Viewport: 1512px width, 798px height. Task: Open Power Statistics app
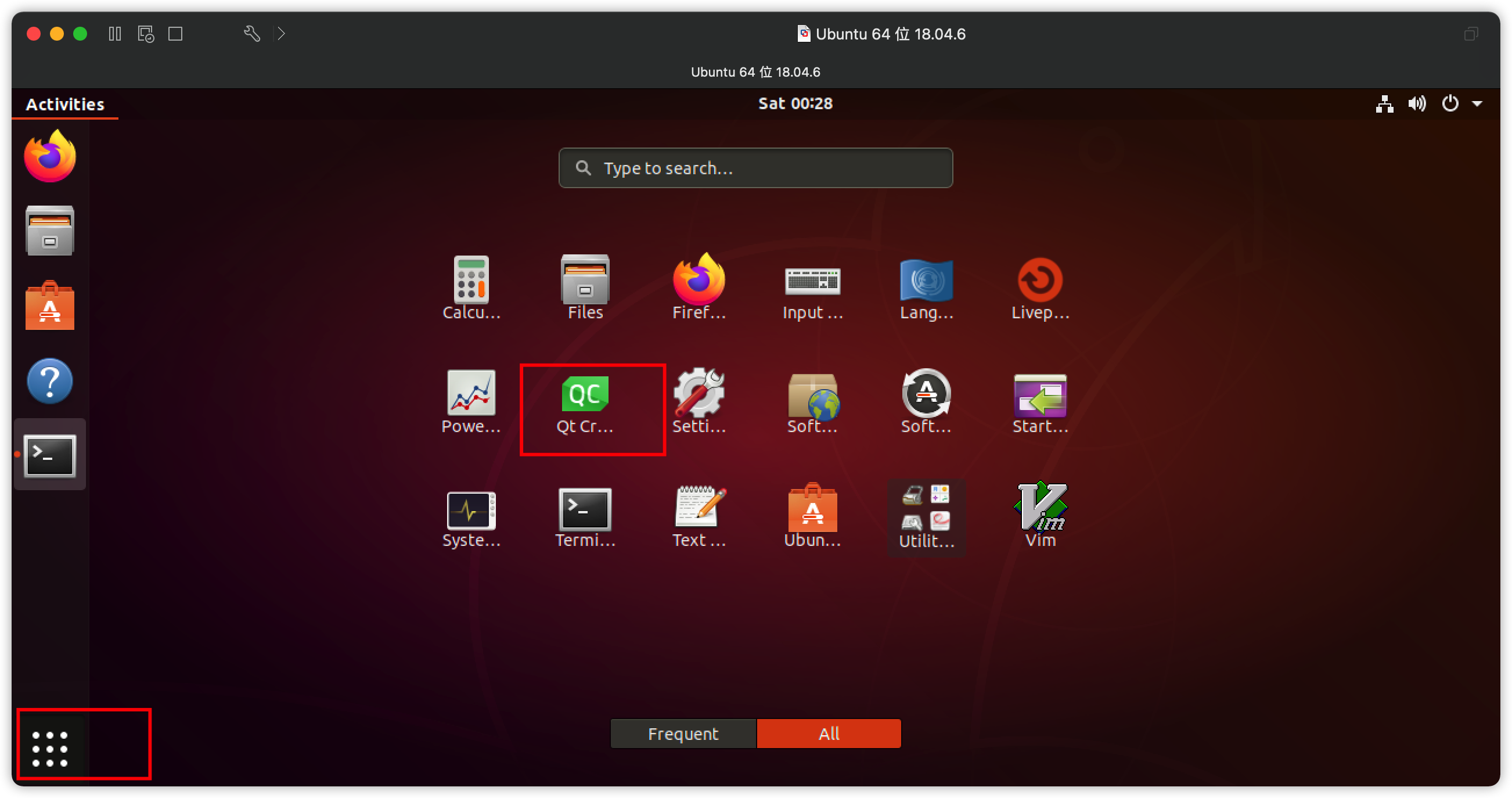point(471,393)
